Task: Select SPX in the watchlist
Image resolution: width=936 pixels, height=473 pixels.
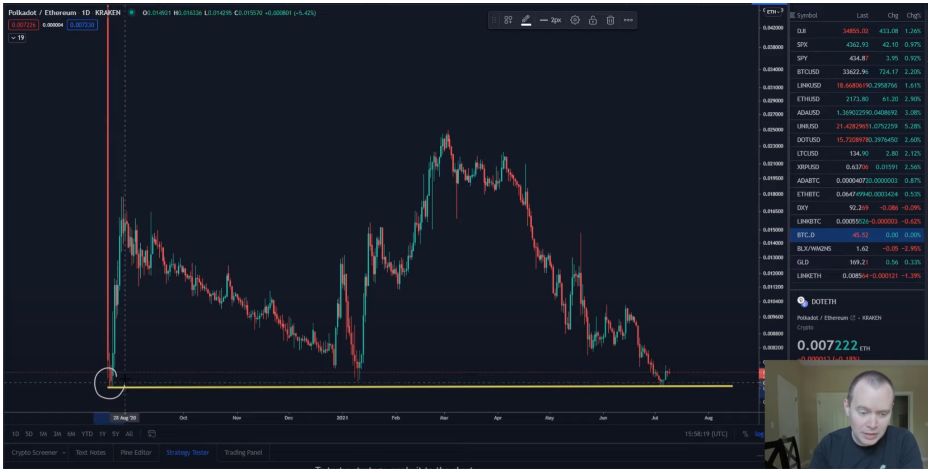Action: point(857,44)
